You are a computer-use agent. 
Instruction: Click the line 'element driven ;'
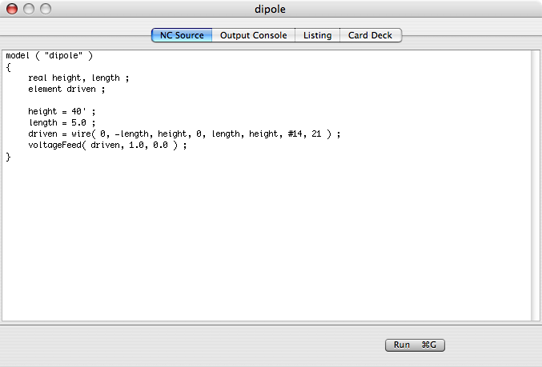[x=66, y=89]
